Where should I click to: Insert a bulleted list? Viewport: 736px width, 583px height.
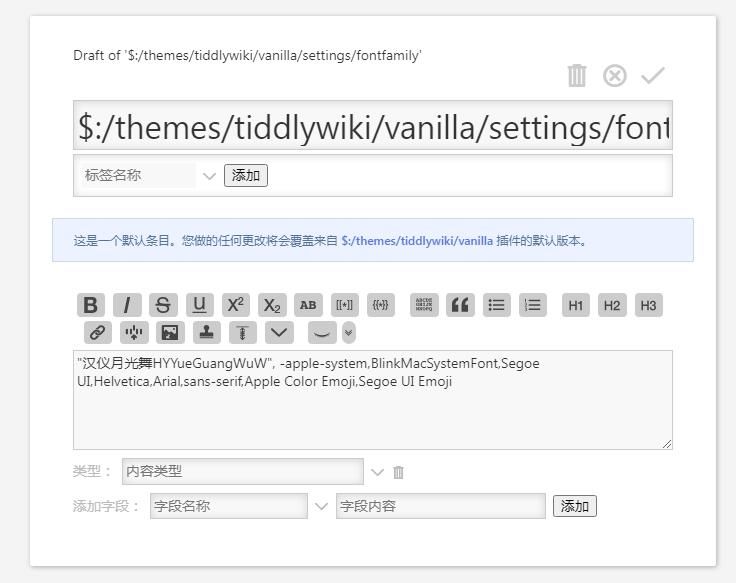coord(497,305)
